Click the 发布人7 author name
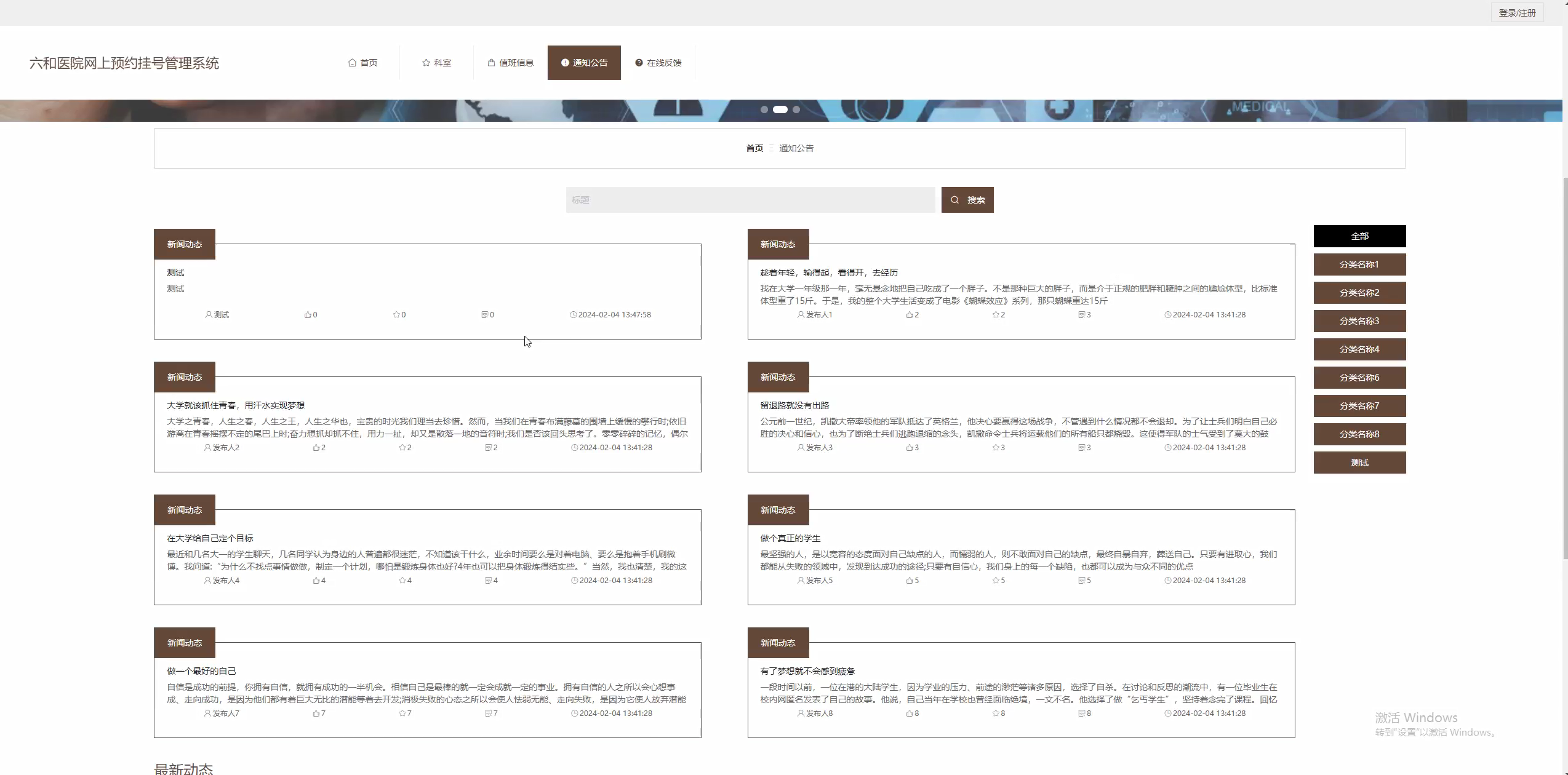The width and height of the screenshot is (1568, 775). (226, 713)
